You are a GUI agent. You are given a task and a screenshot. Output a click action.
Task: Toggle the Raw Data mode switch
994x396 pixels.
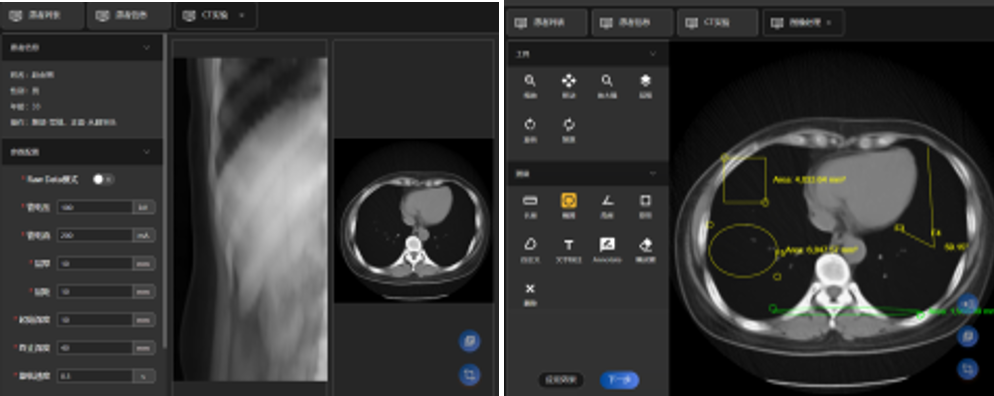pyautogui.click(x=103, y=179)
